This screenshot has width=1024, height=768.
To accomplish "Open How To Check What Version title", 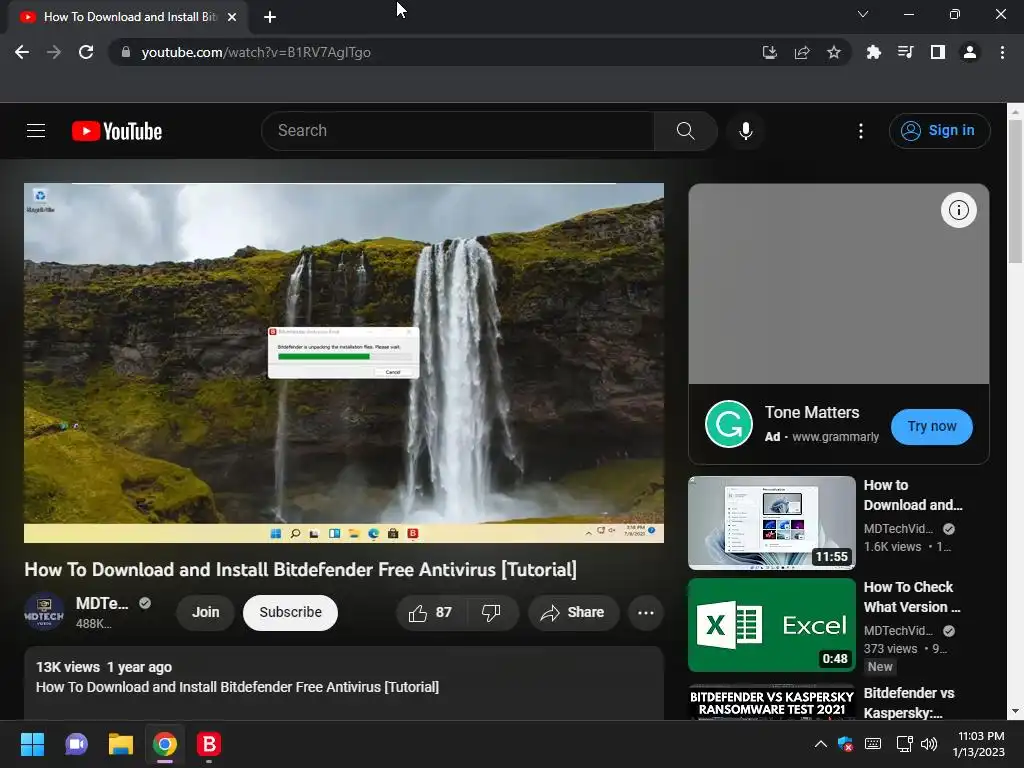I will tap(912, 597).
